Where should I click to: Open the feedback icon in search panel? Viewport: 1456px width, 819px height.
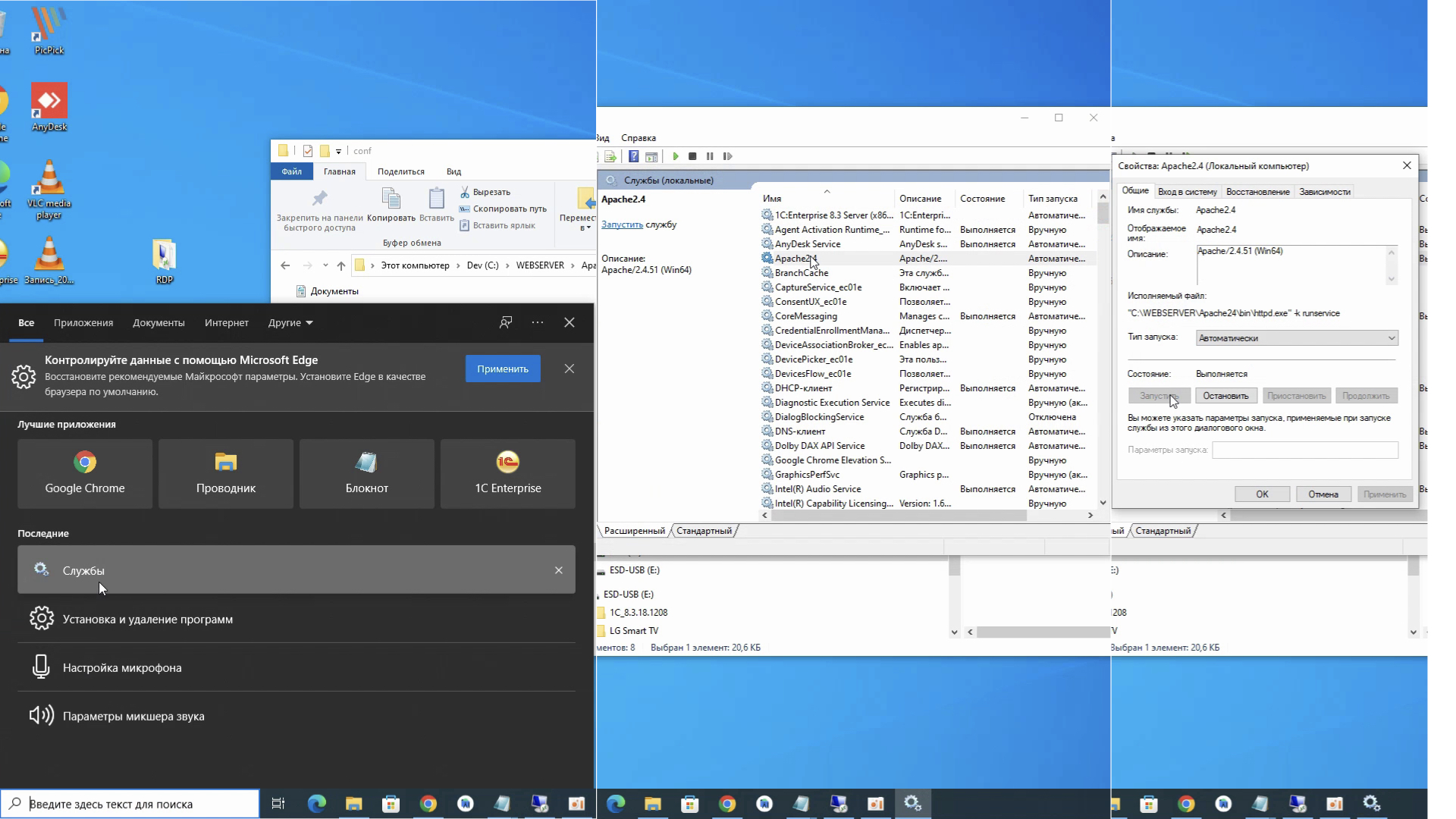coord(506,322)
